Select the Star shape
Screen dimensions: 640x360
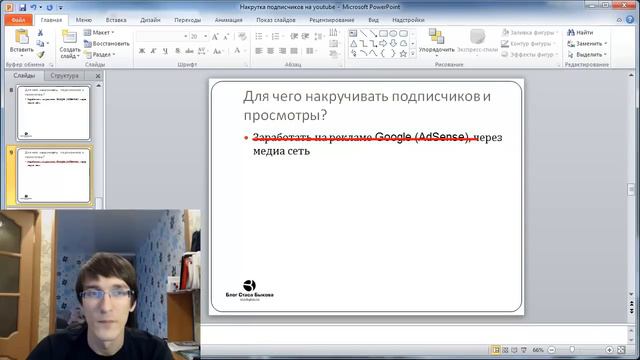tap(403, 53)
